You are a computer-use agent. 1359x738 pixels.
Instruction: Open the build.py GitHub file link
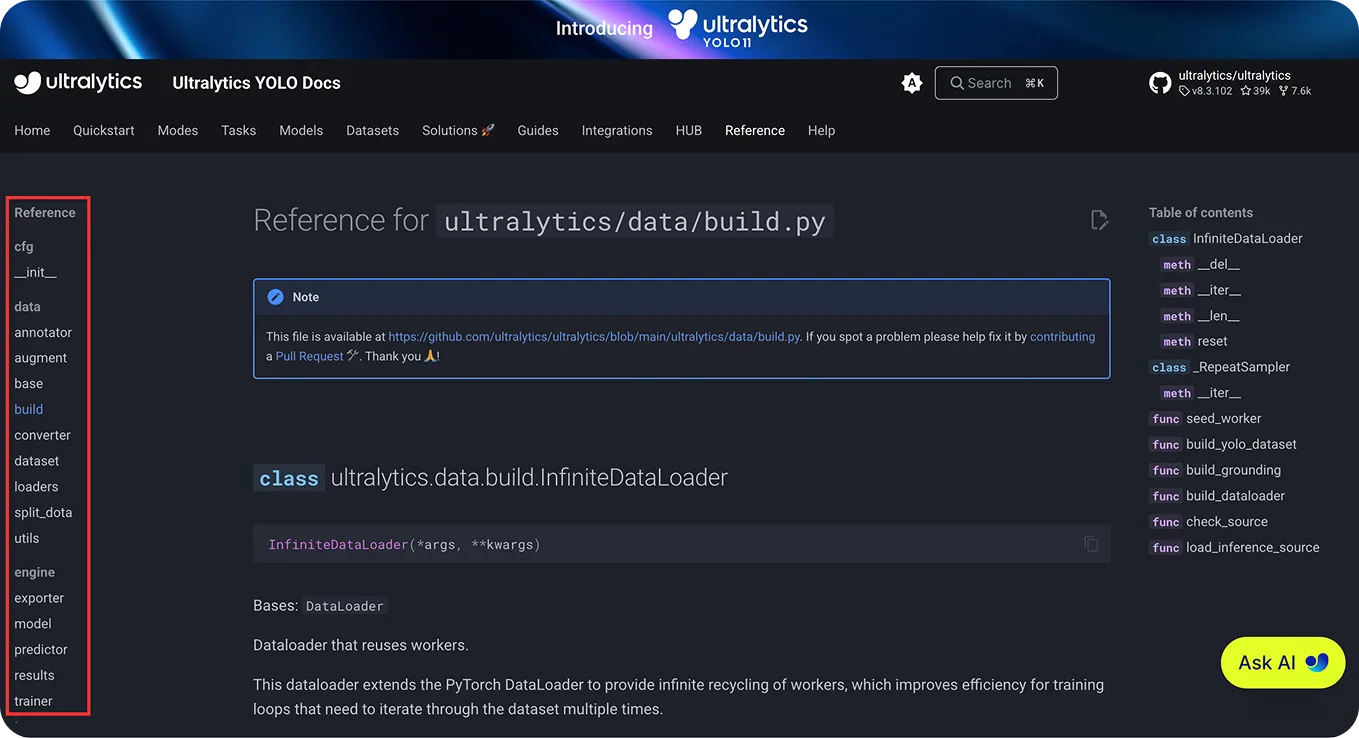coord(594,337)
